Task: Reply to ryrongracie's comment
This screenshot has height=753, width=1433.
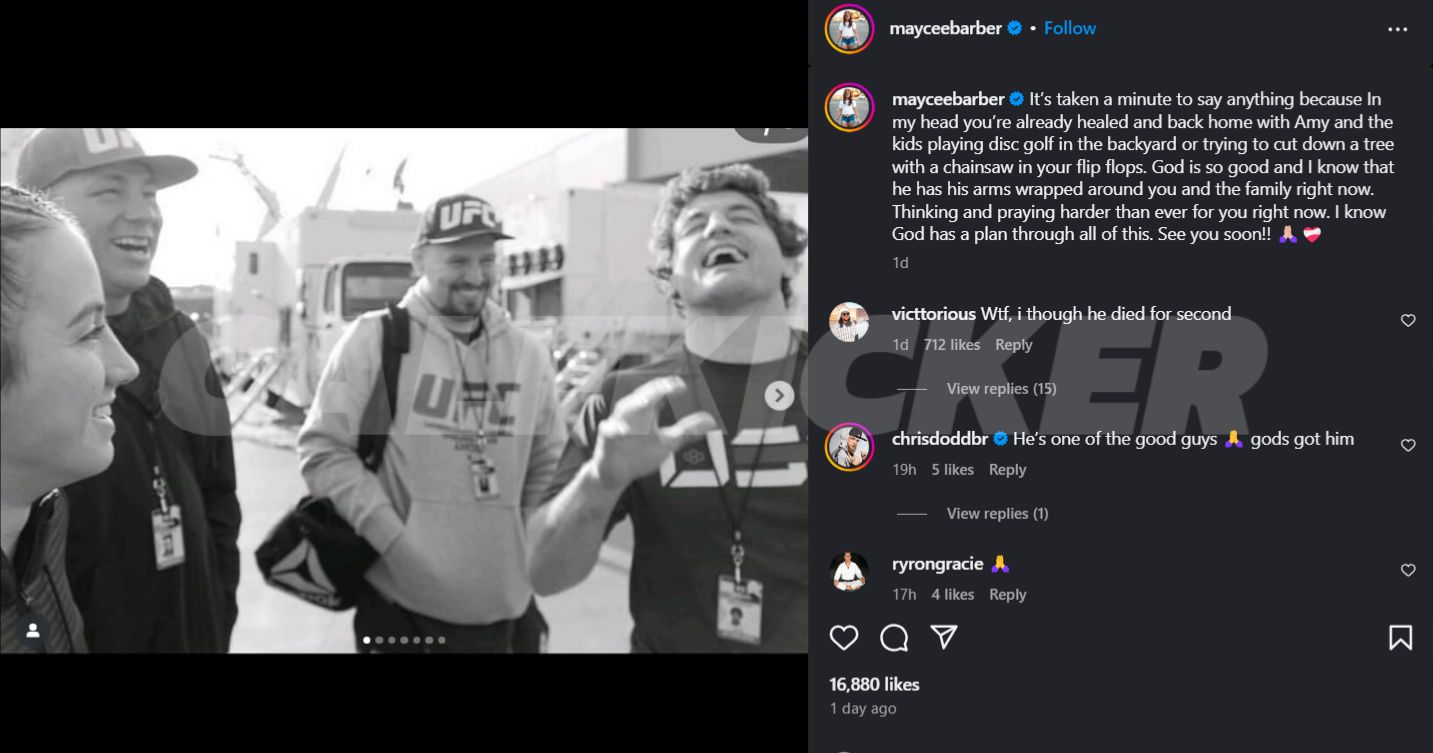Action: tap(1007, 594)
